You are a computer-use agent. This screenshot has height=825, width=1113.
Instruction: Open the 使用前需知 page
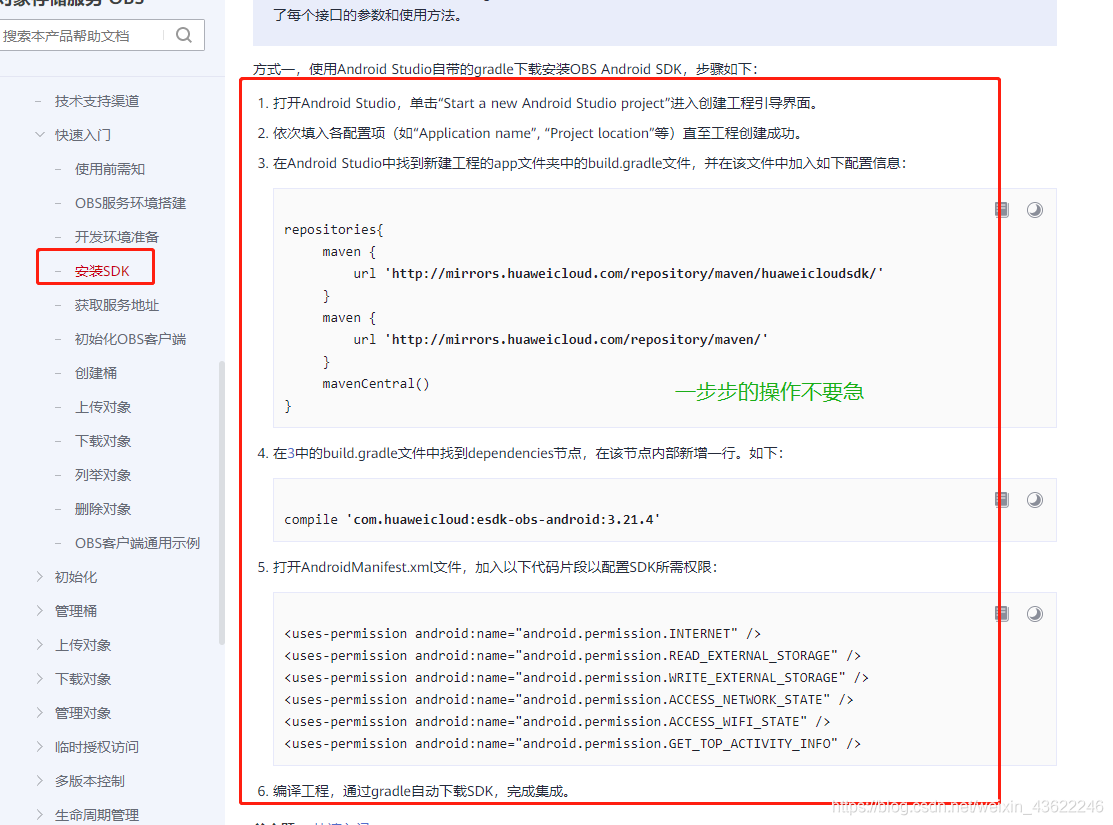[109, 169]
